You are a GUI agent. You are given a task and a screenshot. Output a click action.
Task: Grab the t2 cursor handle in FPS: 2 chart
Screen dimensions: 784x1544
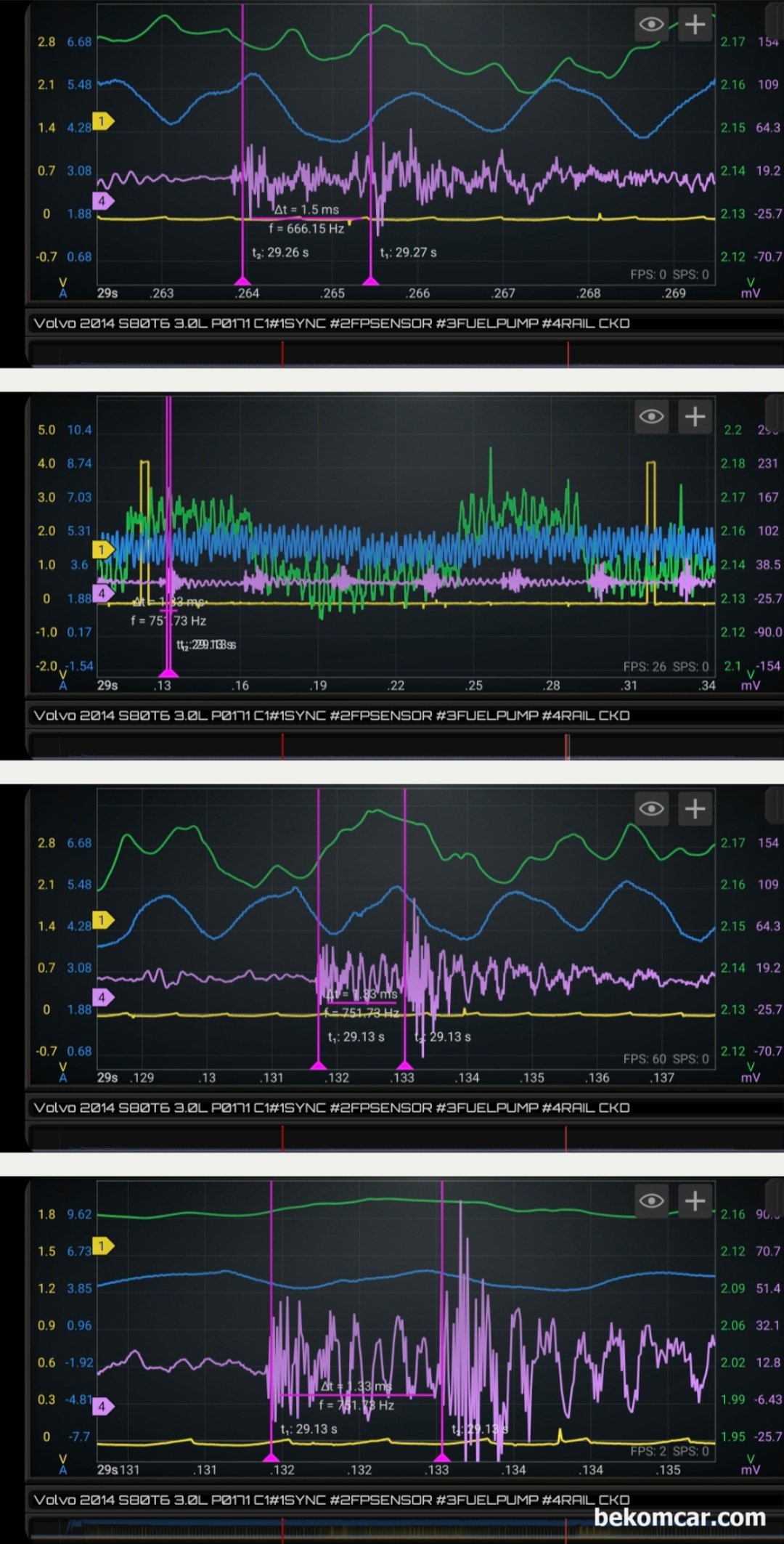click(442, 1457)
